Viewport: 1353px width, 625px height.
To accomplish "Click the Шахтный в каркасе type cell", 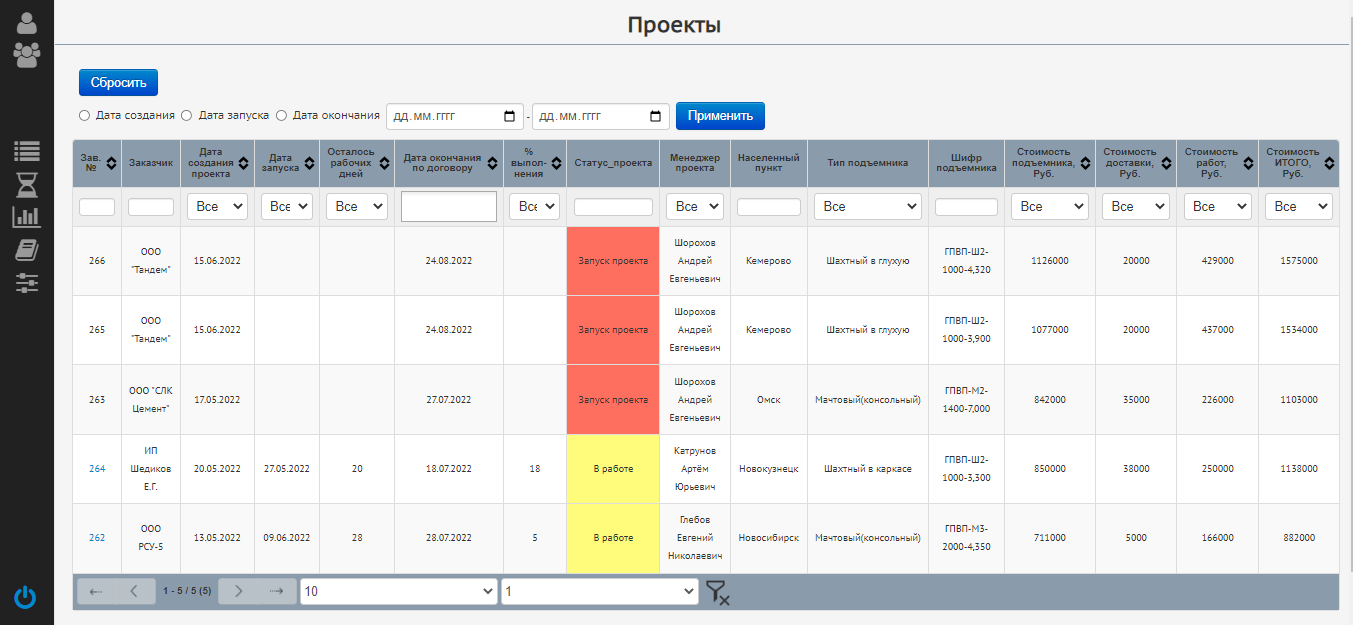I will 867,468.
